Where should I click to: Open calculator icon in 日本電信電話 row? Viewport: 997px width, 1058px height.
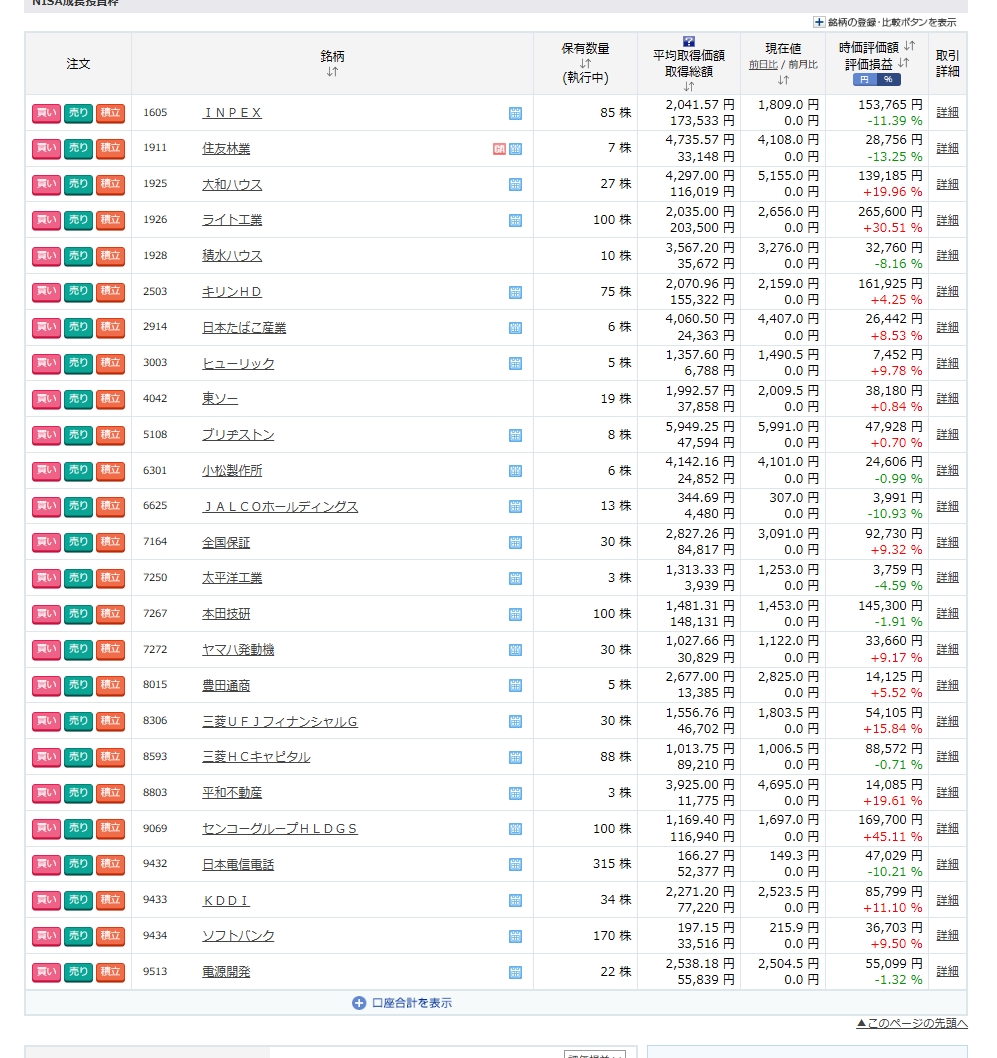tap(515, 864)
